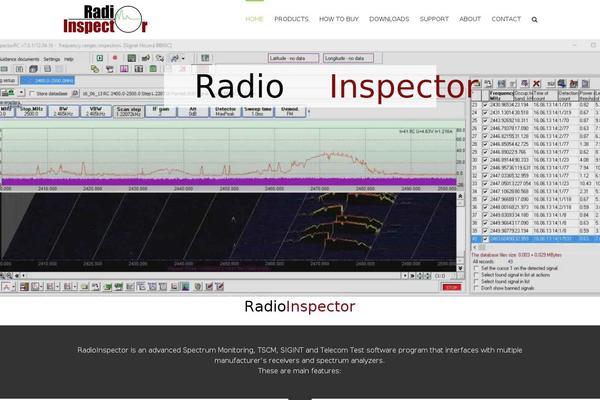This screenshot has width=600, height=400.
Task: Click the Longitude - no data field
Action: pyautogui.click(x=348, y=58)
